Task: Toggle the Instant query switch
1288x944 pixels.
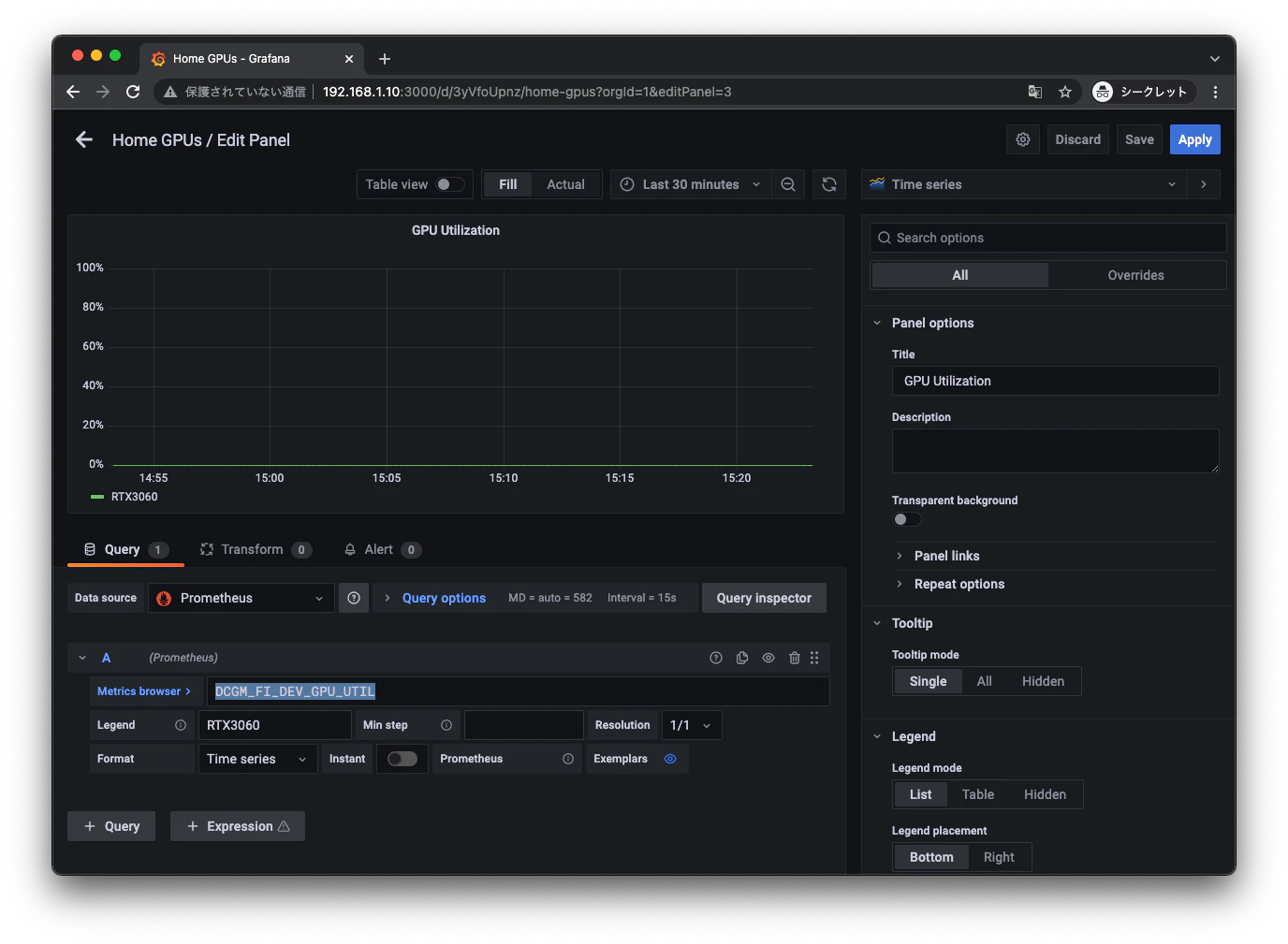Action: [402, 759]
